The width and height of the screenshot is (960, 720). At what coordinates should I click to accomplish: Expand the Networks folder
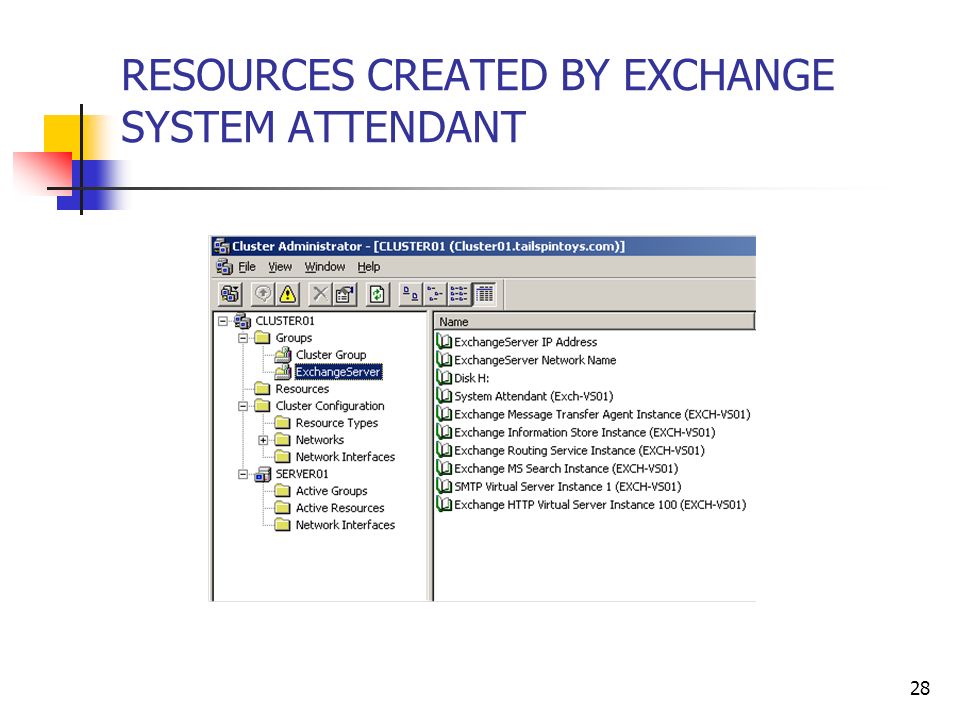pyautogui.click(x=263, y=440)
